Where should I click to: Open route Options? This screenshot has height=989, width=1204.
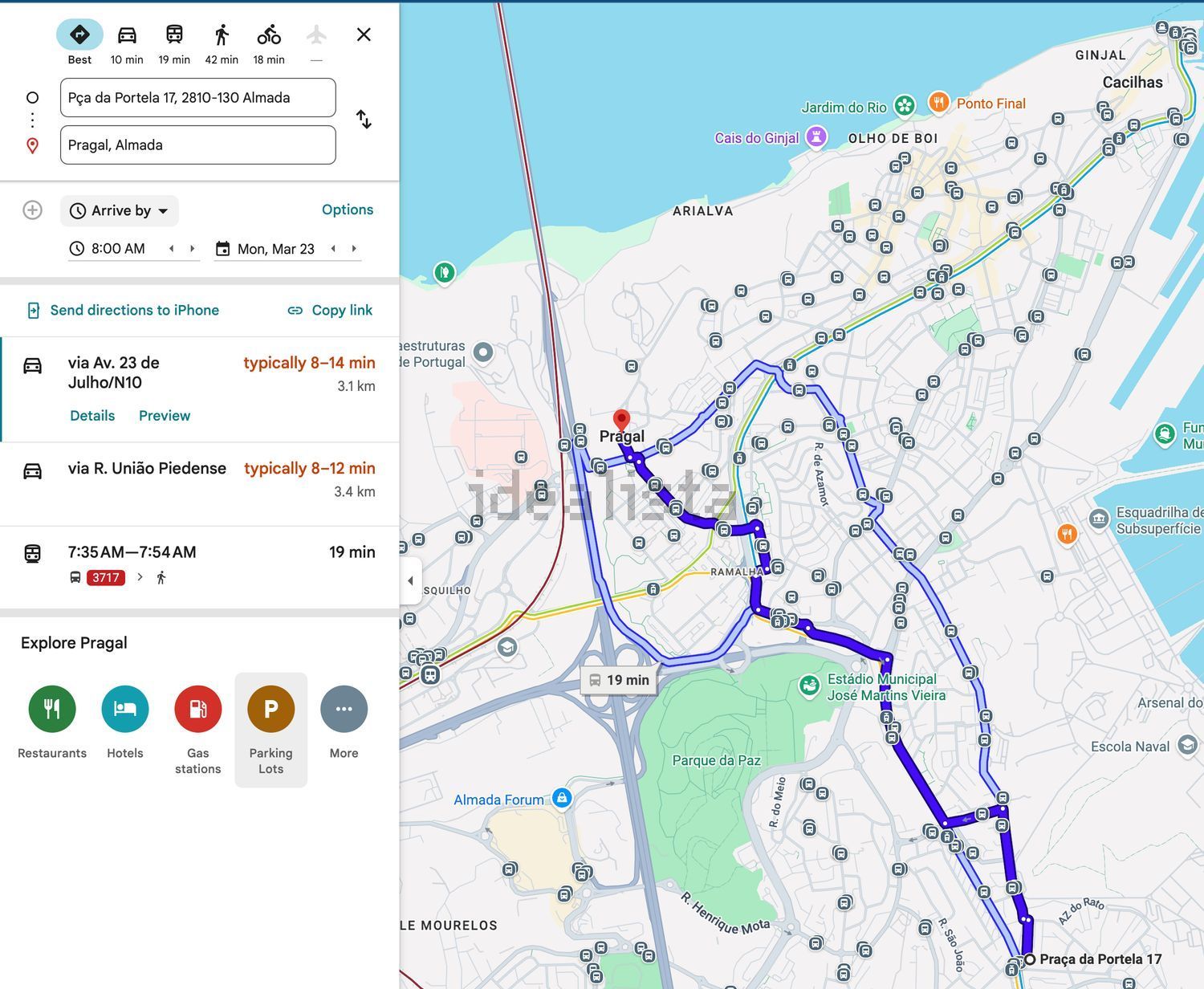[347, 210]
